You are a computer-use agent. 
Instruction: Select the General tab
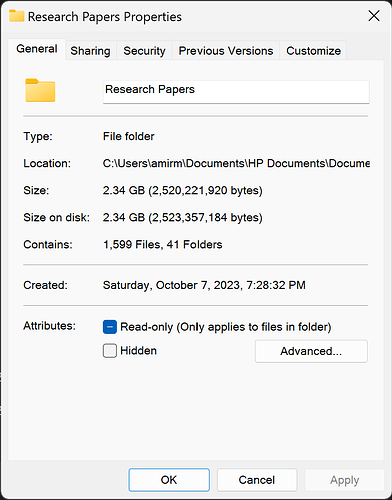click(x=37, y=49)
